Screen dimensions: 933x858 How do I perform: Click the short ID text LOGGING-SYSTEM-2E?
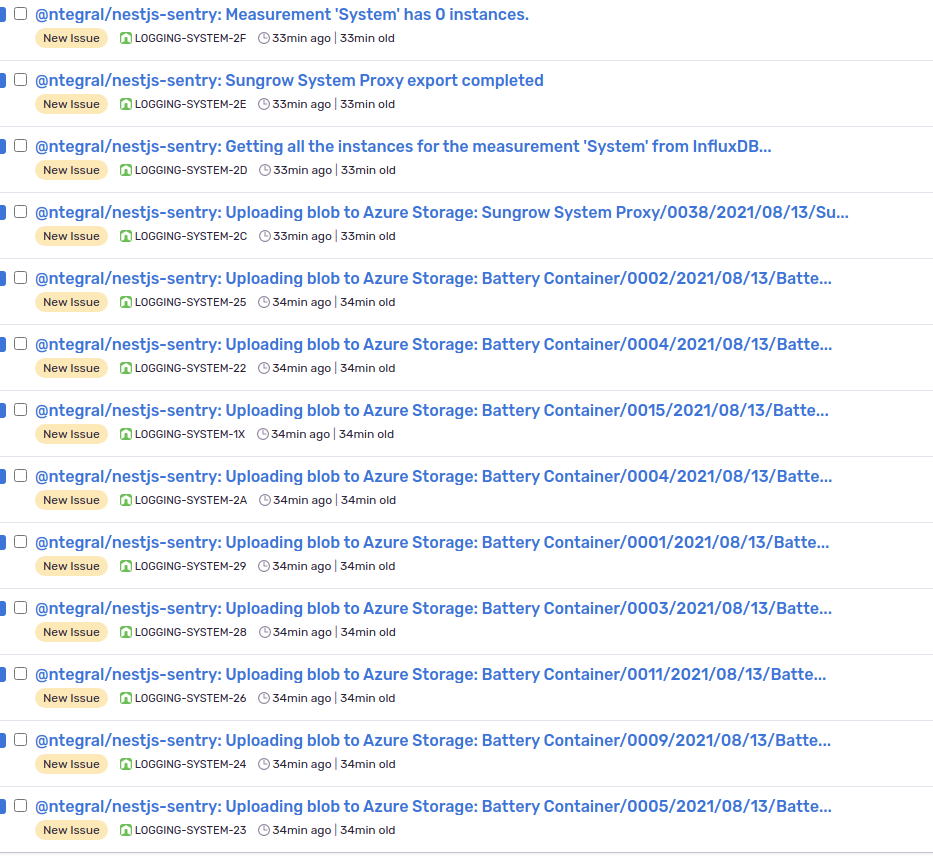(190, 104)
